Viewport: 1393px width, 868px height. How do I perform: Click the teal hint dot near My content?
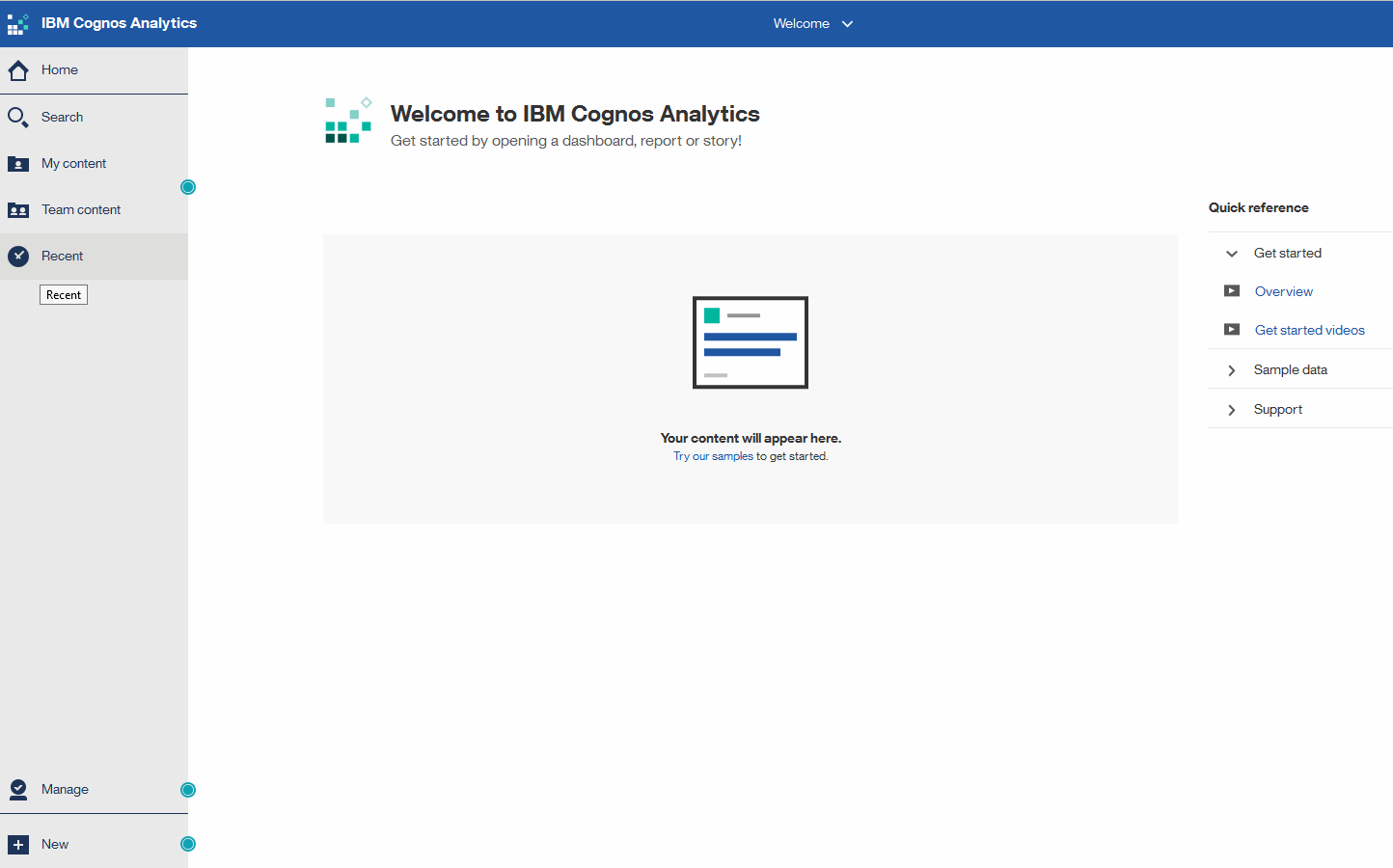(188, 187)
